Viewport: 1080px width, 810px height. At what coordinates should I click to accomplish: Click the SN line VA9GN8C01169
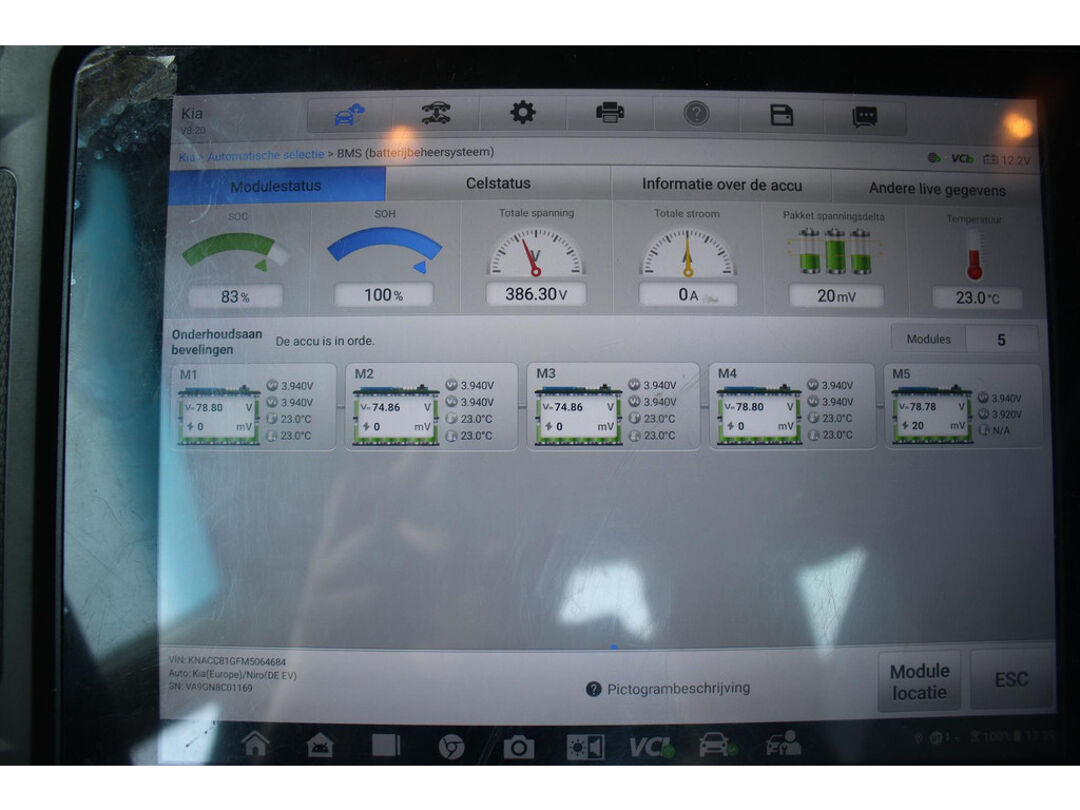(211, 687)
